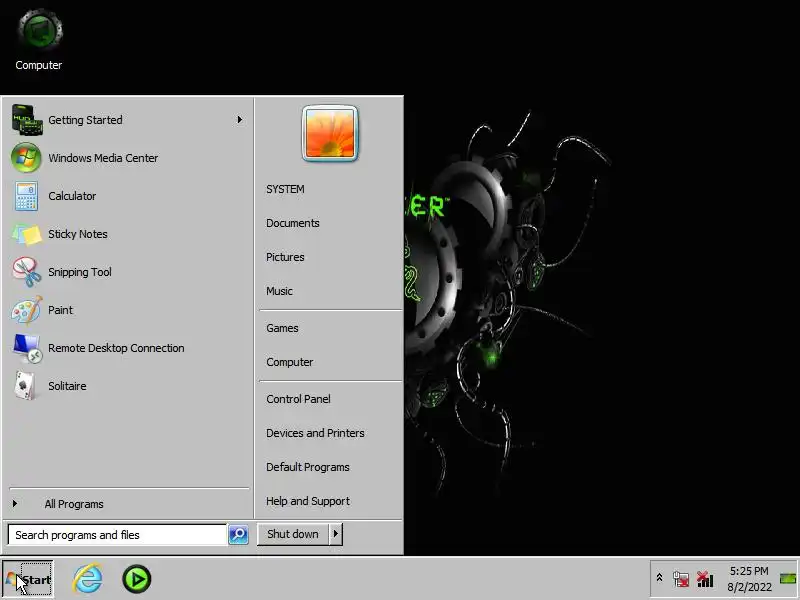Select the Getting Started label
Image resolution: width=800 pixels, height=600 pixels.
(x=85, y=120)
